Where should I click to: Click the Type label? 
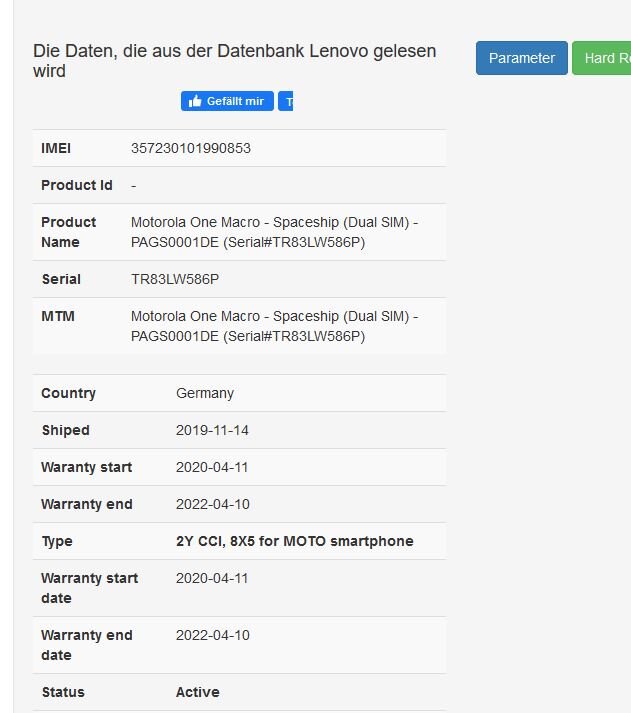click(57, 541)
